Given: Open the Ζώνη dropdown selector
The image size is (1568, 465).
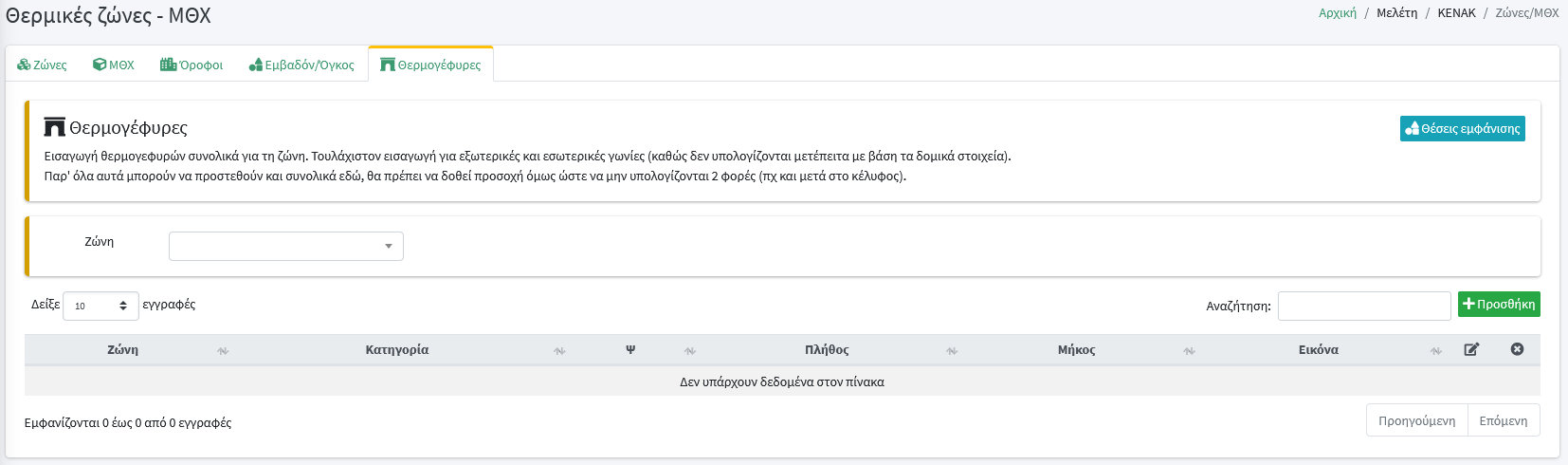Looking at the screenshot, I should click(286, 246).
